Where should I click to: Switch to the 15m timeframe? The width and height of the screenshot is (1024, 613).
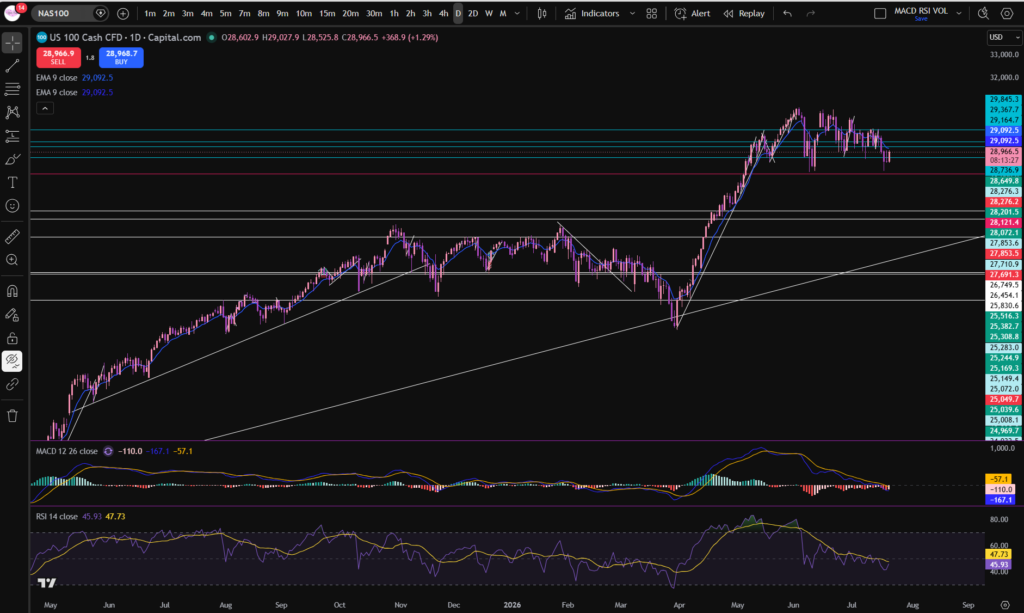click(327, 13)
